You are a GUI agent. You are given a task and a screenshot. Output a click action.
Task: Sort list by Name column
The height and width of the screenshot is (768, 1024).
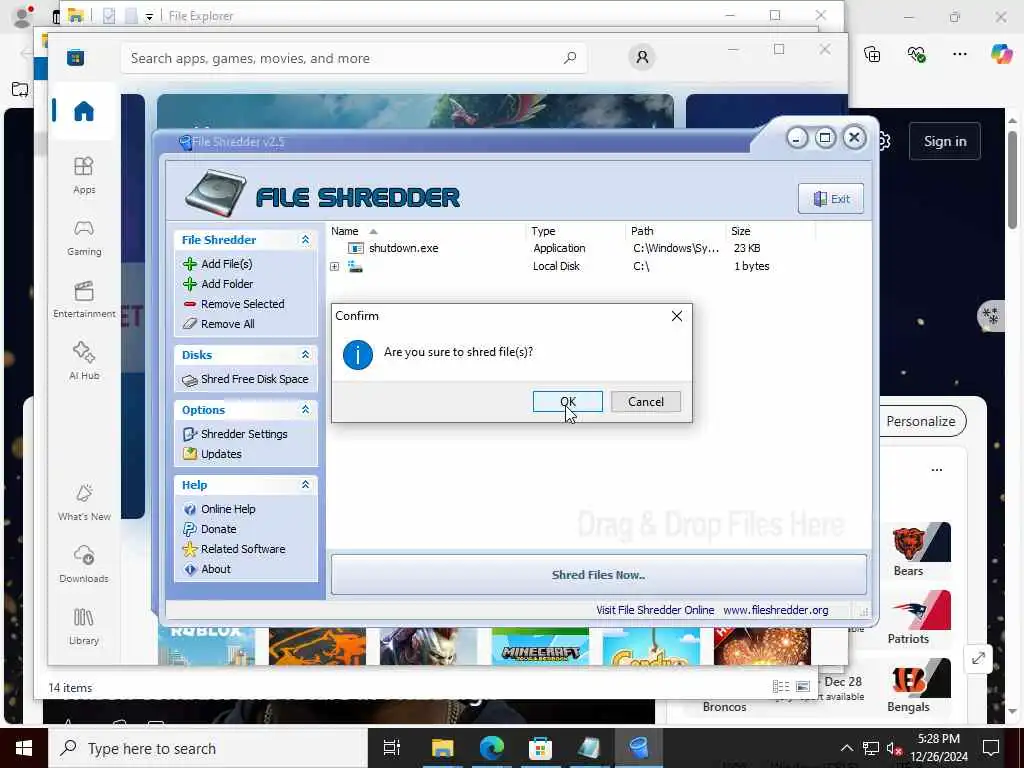(x=344, y=231)
